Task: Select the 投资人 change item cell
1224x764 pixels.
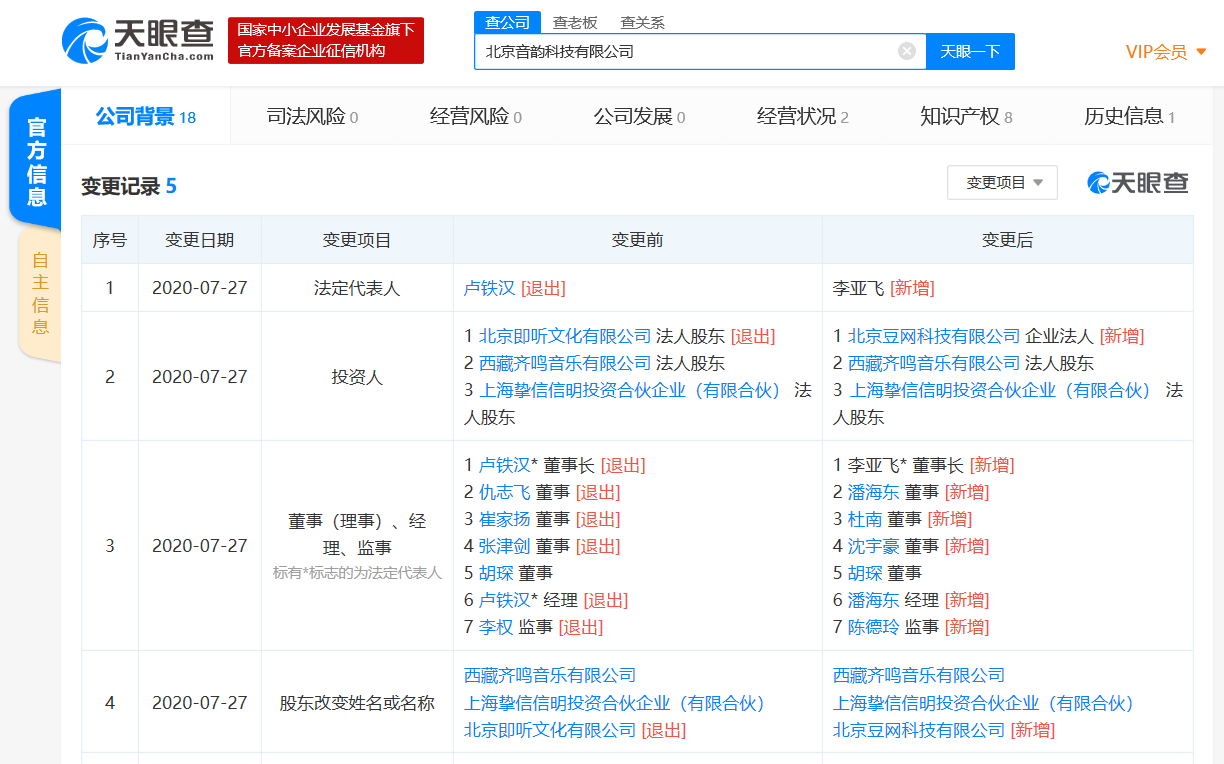Action: pyautogui.click(x=357, y=377)
